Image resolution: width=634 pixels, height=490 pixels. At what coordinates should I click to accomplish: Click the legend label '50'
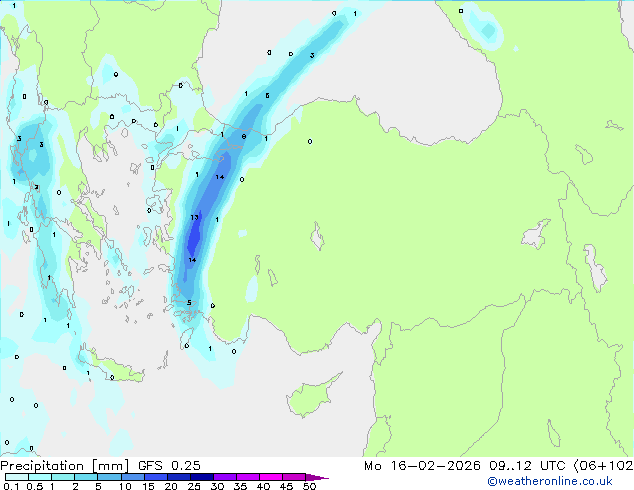click(x=309, y=486)
